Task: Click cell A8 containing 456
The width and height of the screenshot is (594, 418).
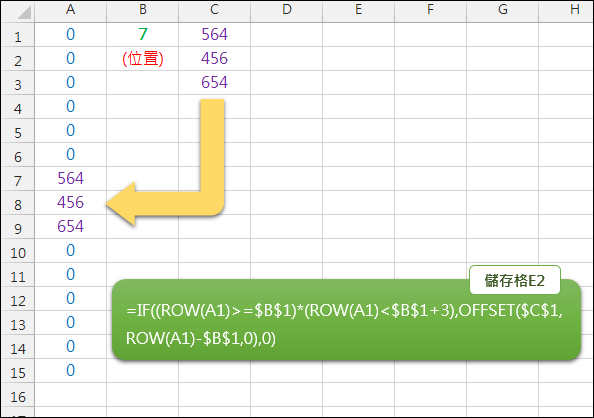Action: [70, 203]
